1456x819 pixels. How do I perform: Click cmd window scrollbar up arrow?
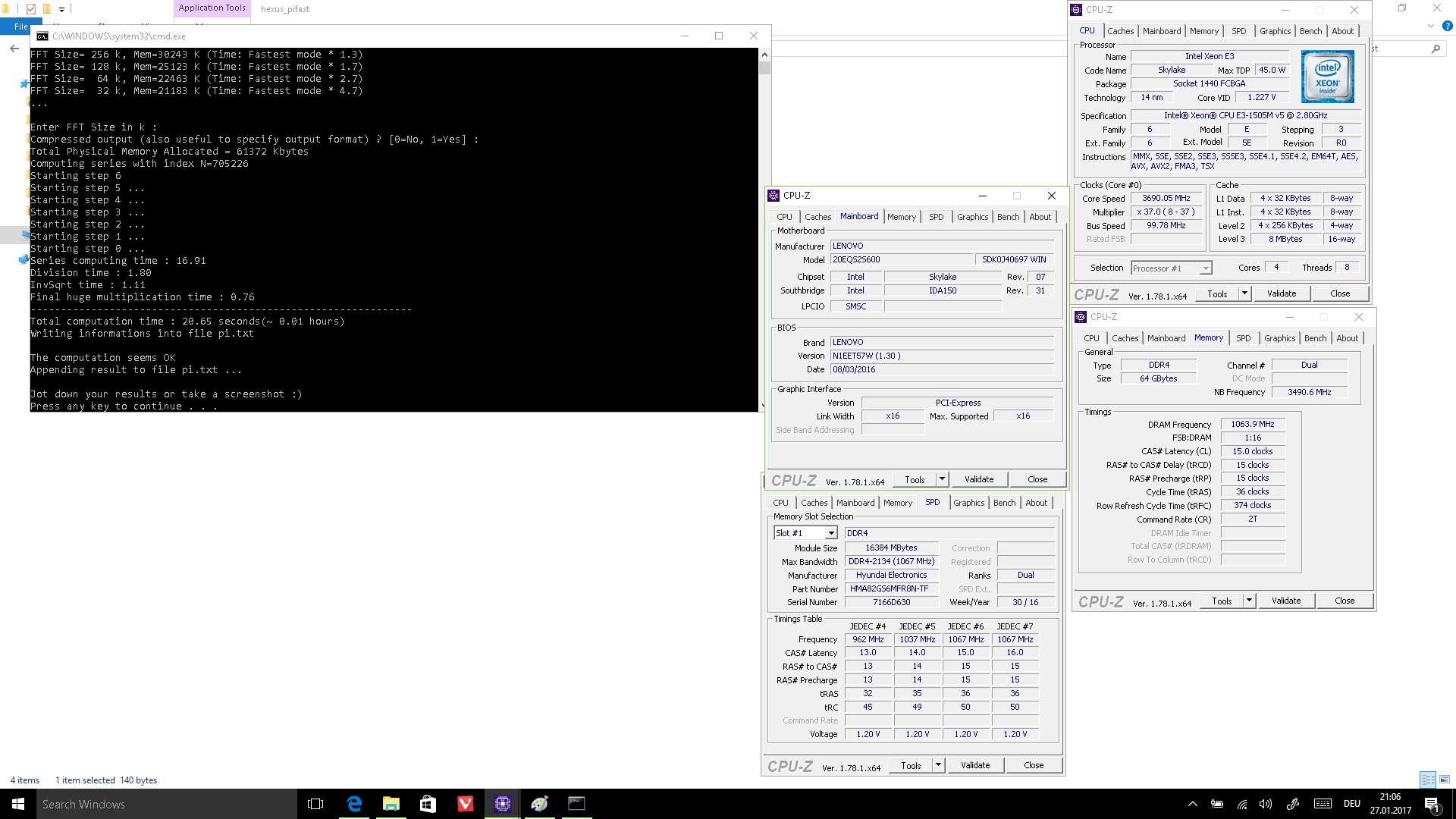point(764,55)
